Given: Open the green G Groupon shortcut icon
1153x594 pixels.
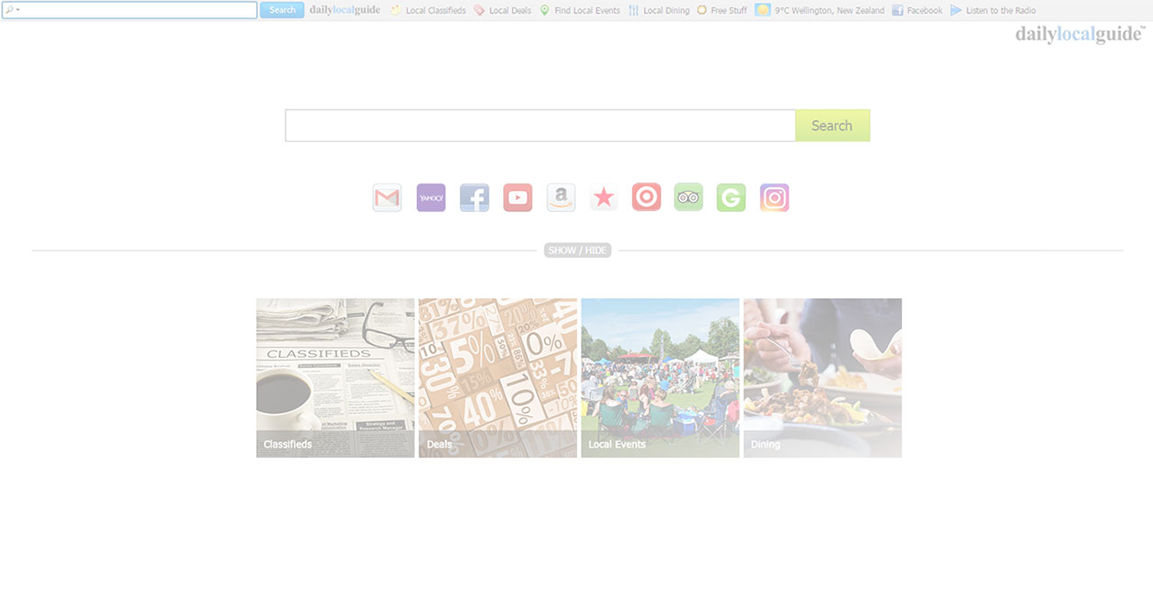Looking at the screenshot, I should click(731, 198).
